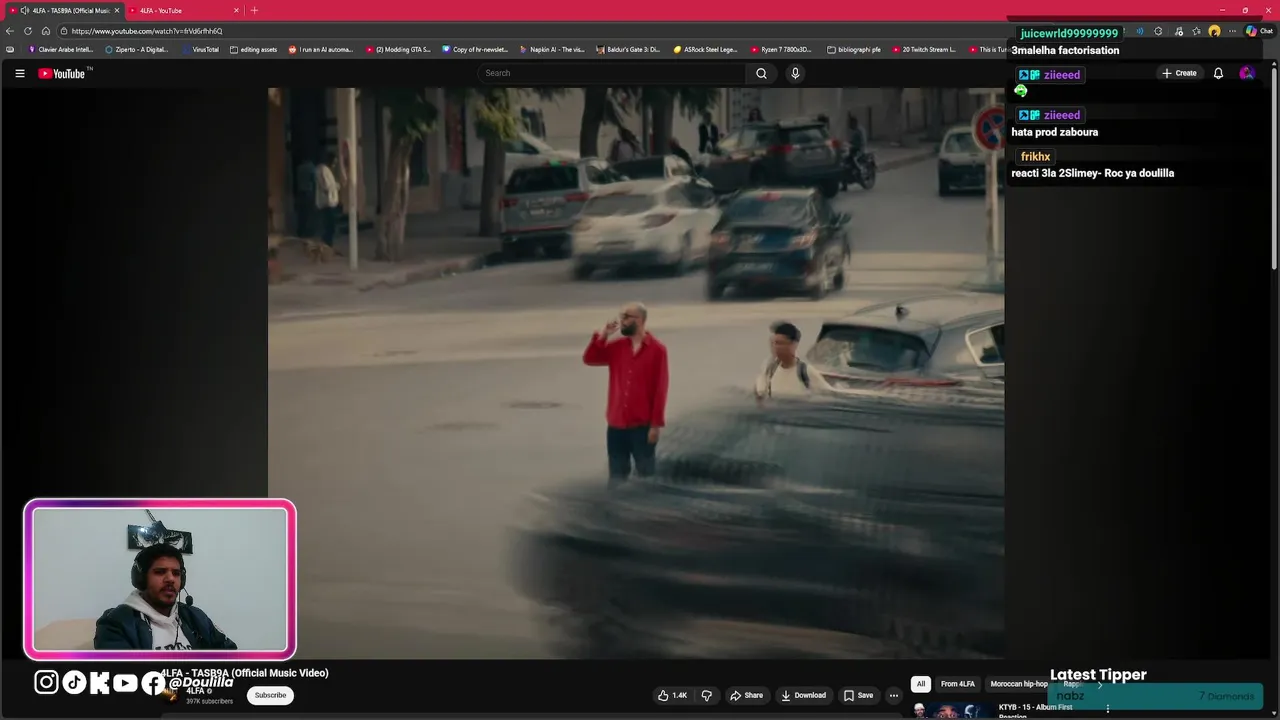Open the Baldur's Gate 3 bookmark
1280x720 pixels.
[x=628, y=49]
